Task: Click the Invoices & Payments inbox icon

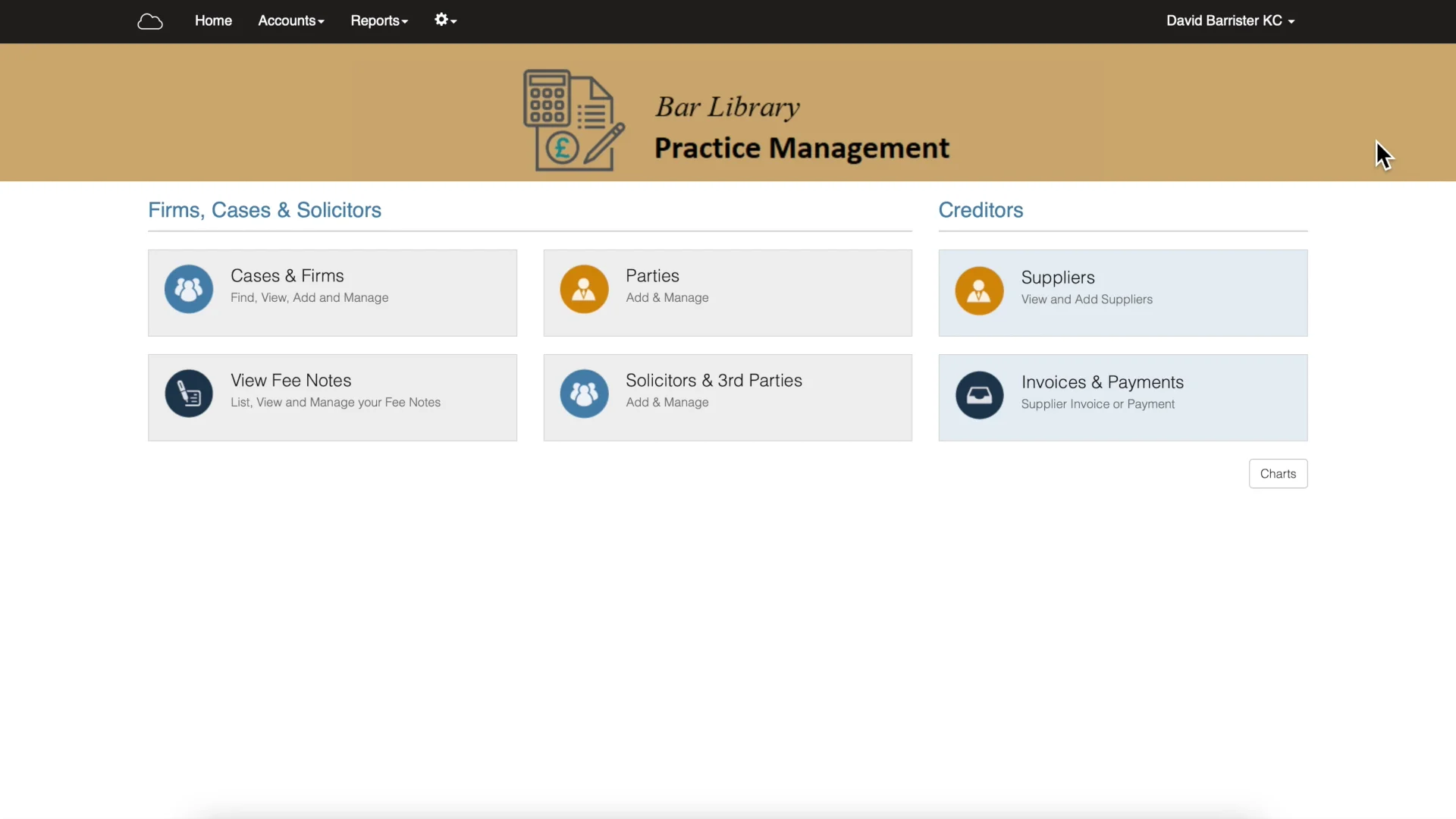Action: click(979, 395)
